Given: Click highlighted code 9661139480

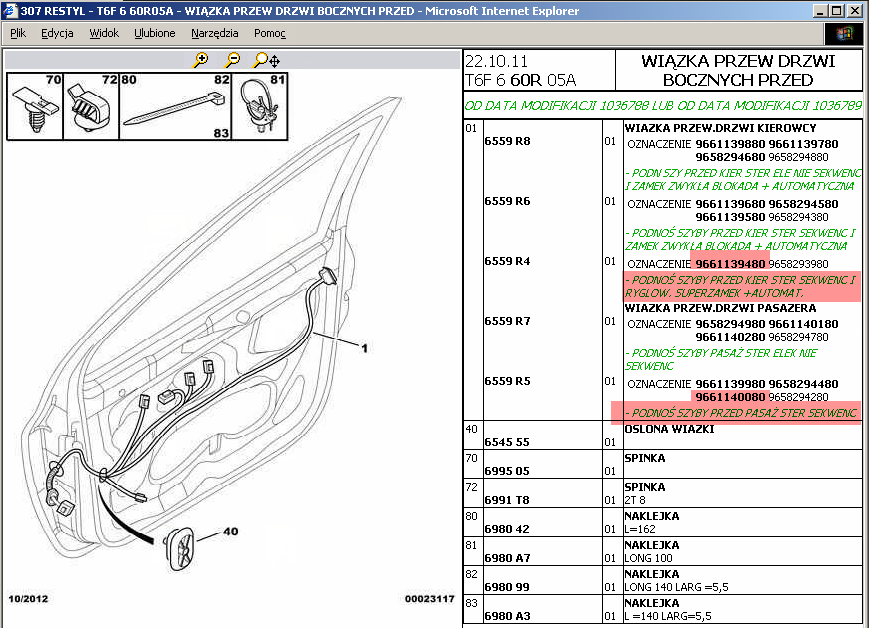Looking at the screenshot, I should [x=730, y=264].
